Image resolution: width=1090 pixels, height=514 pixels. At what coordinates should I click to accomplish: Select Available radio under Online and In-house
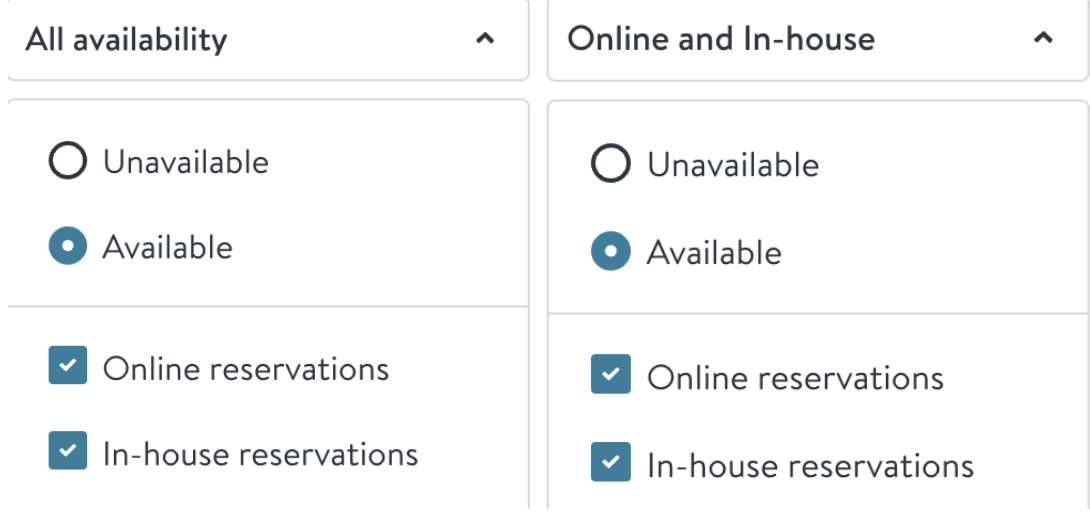coord(610,251)
